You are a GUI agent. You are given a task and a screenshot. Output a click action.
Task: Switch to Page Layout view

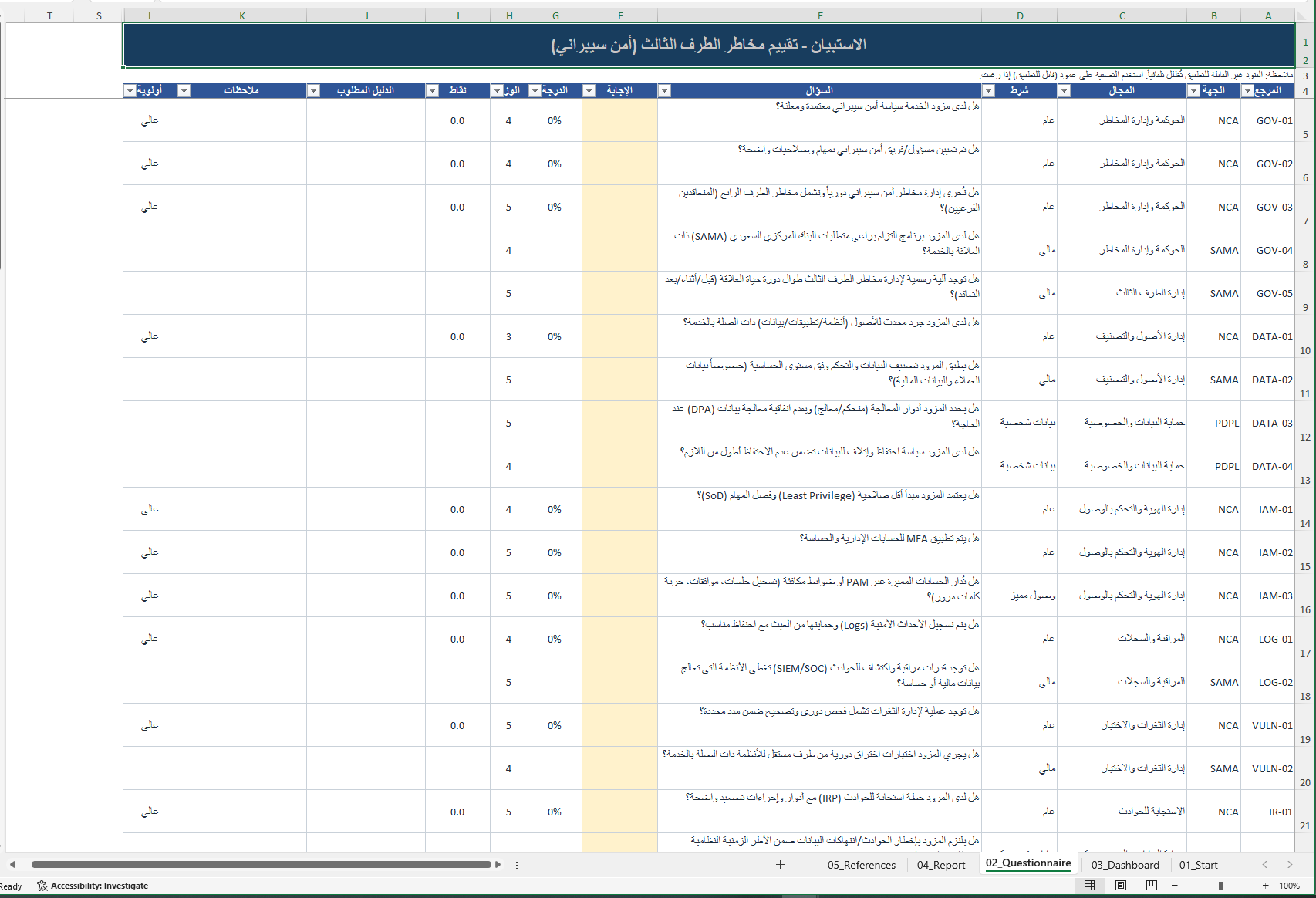point(1121,886)
